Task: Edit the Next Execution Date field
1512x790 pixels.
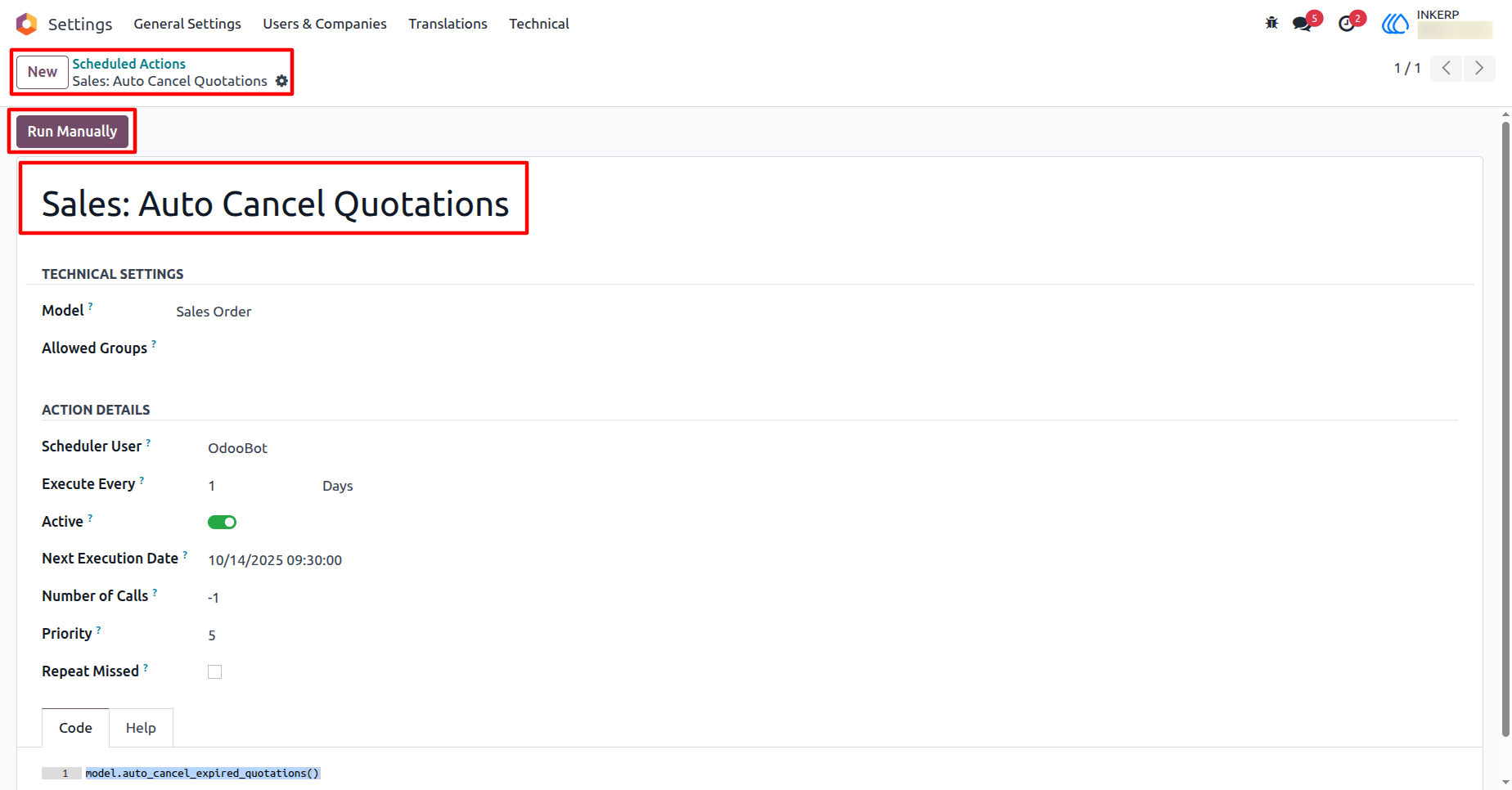Action: pyautogui.click(x=275, y=560)
